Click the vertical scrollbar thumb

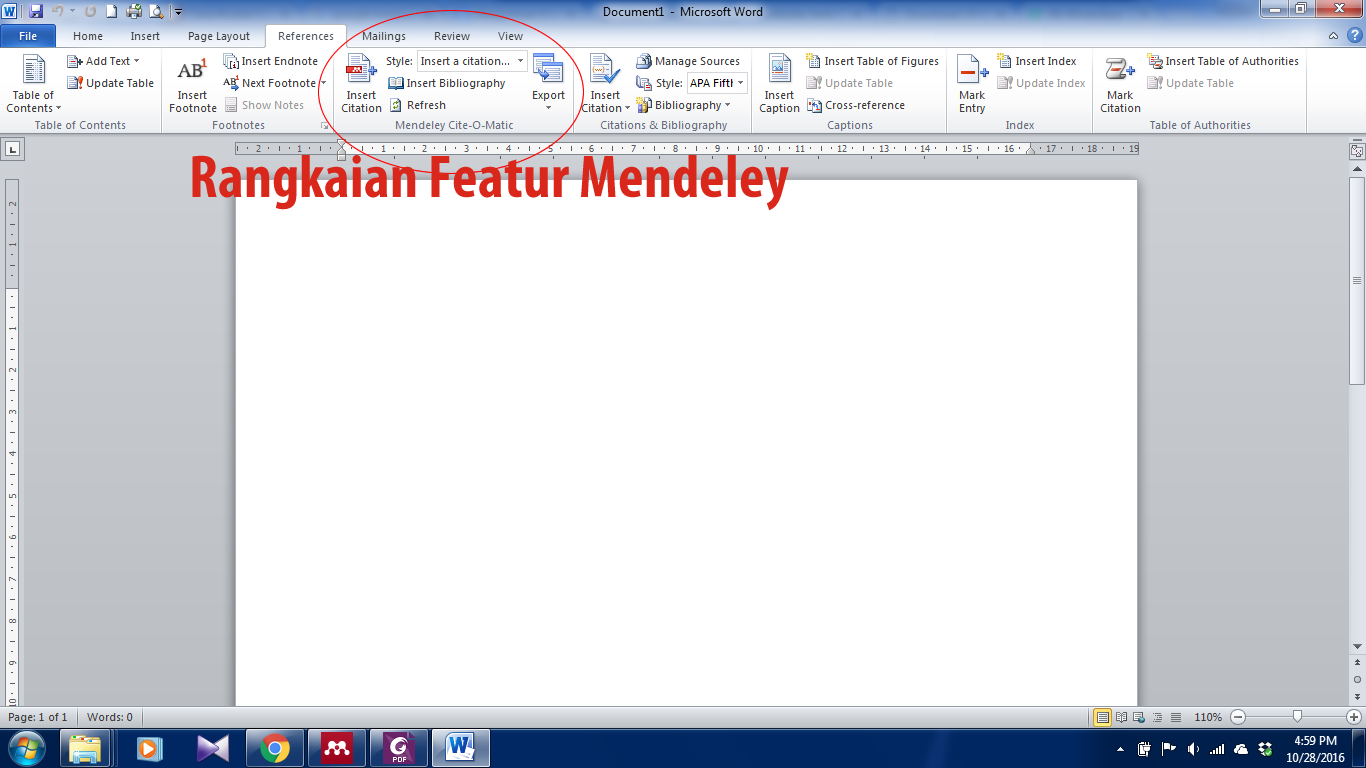click(x=1357, y=280)
